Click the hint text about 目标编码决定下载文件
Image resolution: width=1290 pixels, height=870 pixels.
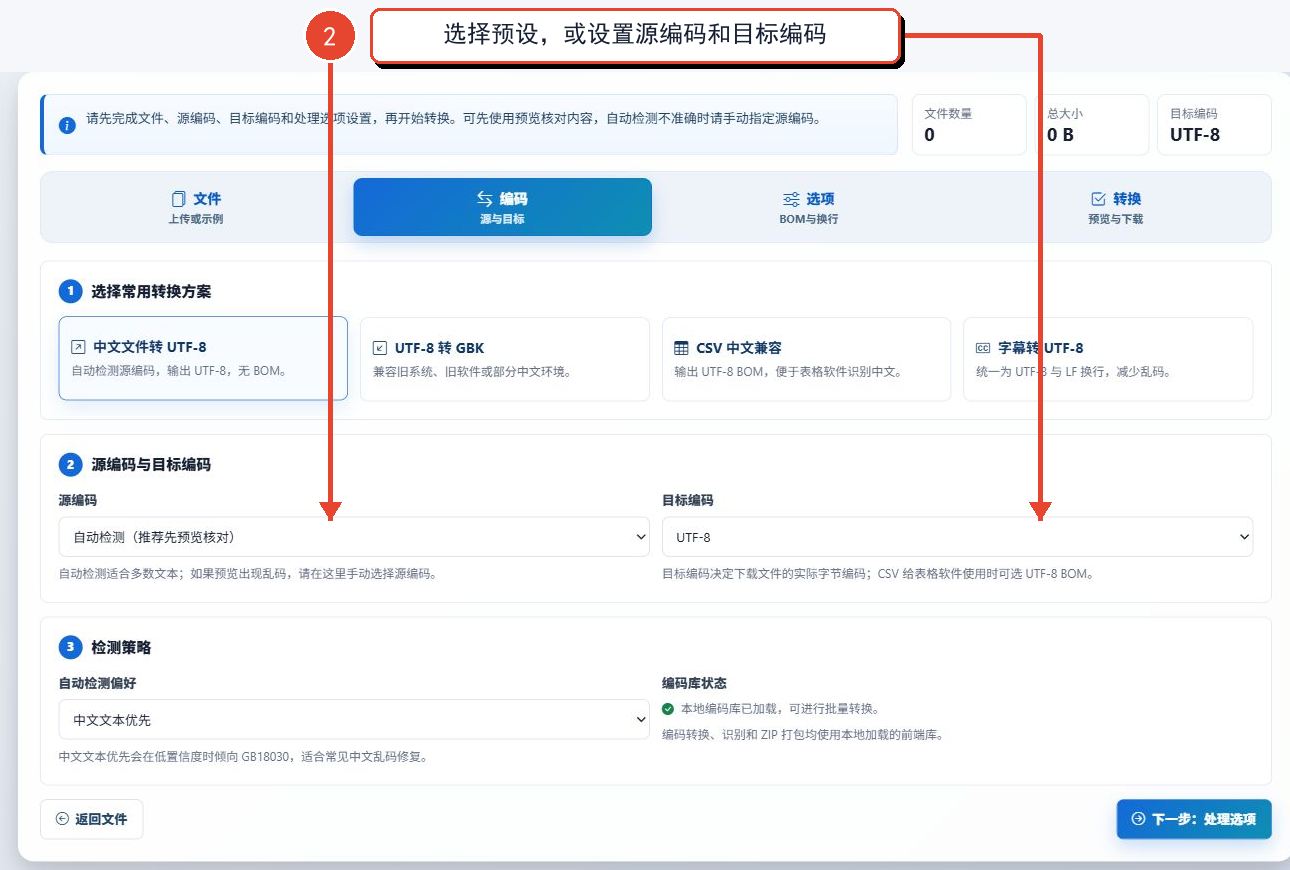click(878, 574)
